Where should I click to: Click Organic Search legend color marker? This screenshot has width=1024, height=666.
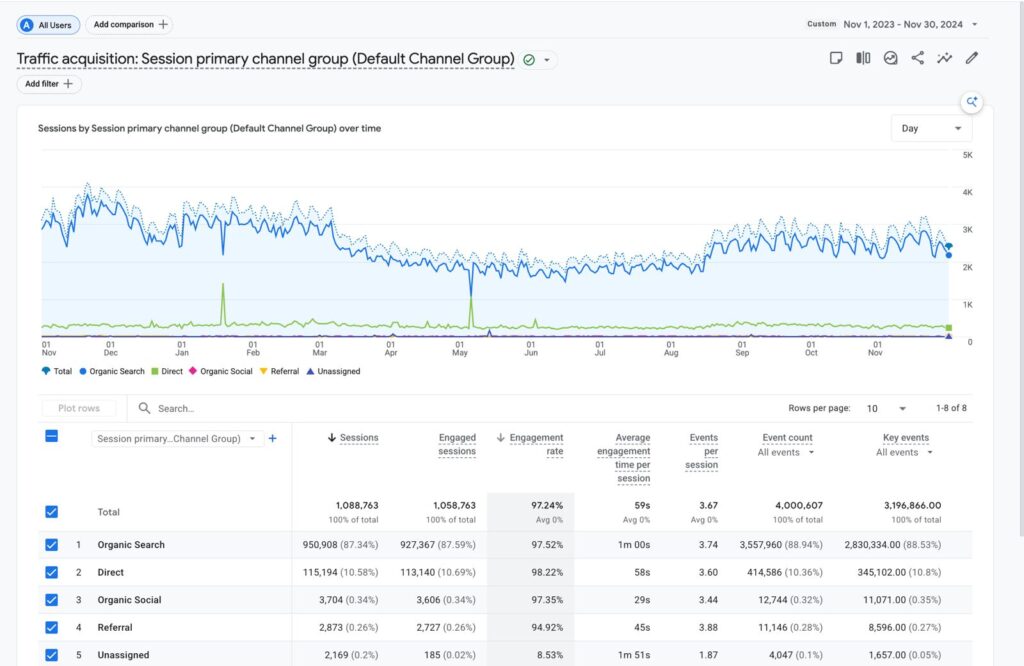point(83,371)
